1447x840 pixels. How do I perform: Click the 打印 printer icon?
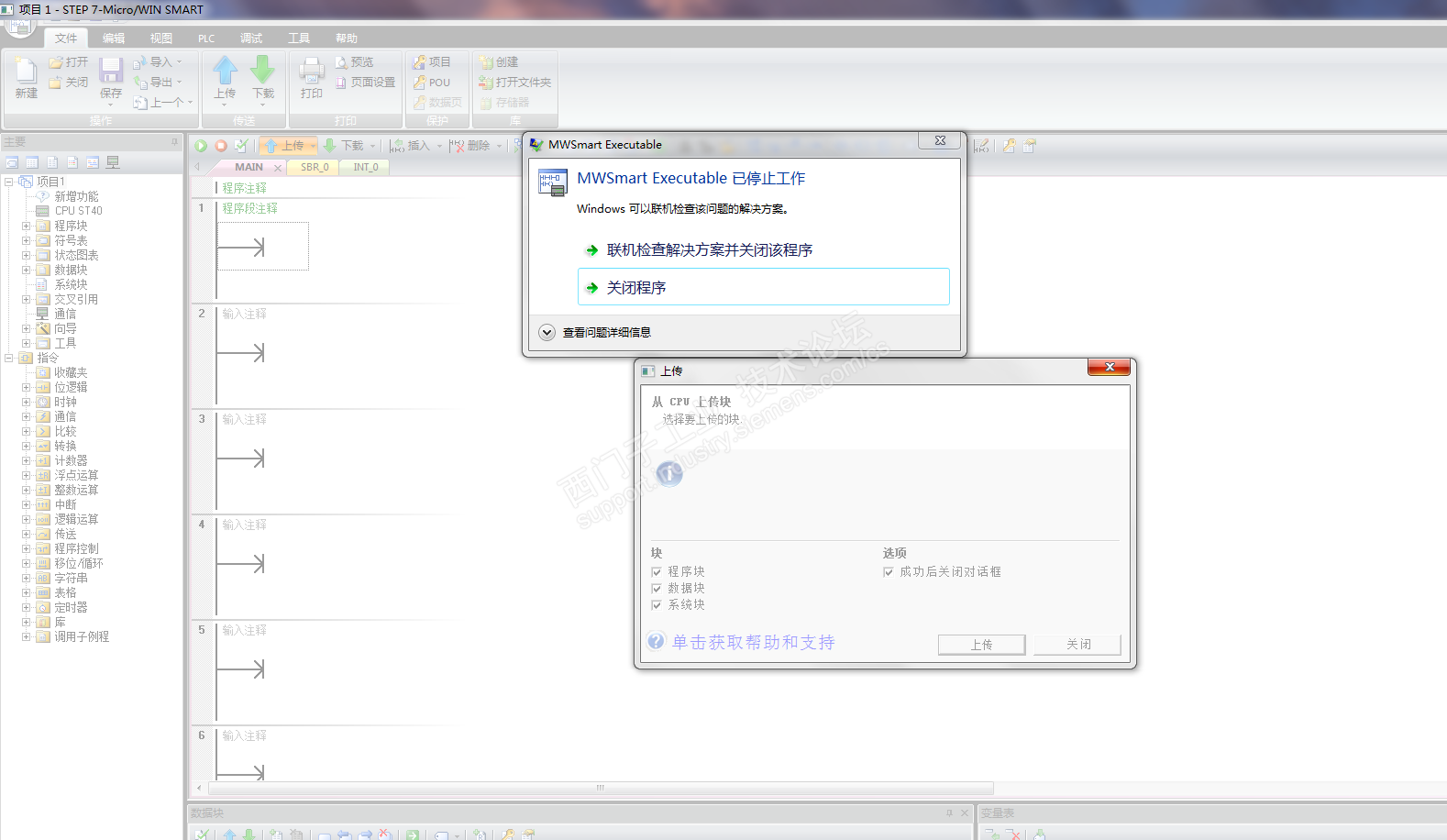(312, 71)
